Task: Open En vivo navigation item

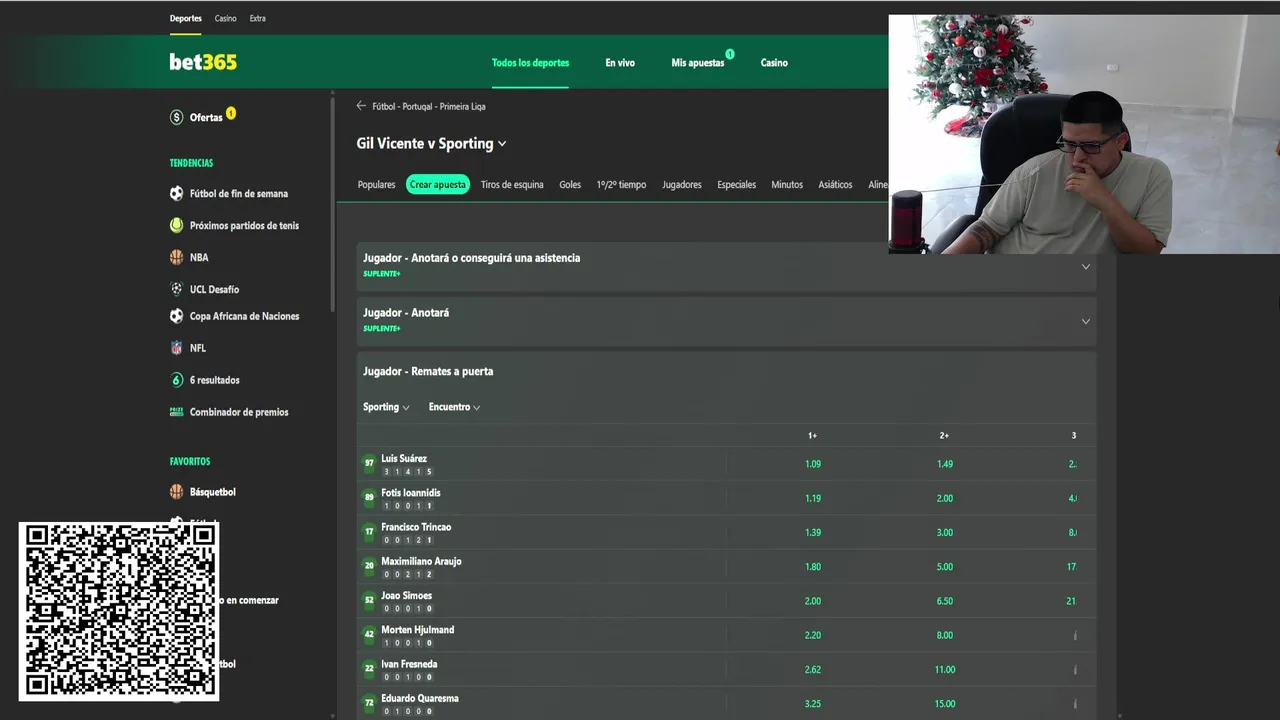Action: tap(620, 63)
